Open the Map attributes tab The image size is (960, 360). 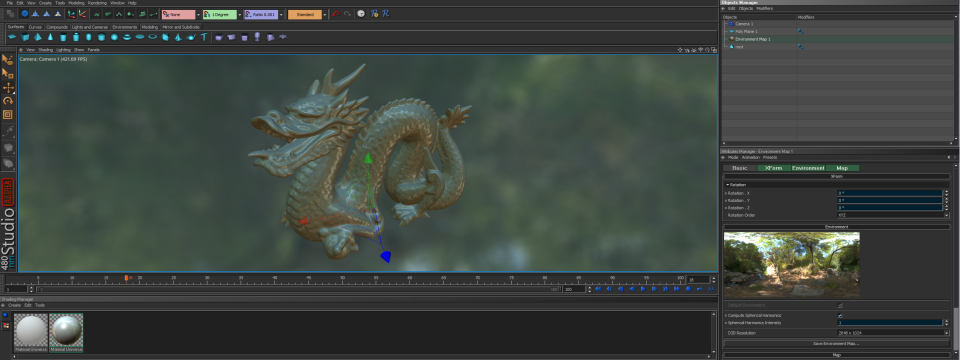pyautogui.click(x=842, y=168)
